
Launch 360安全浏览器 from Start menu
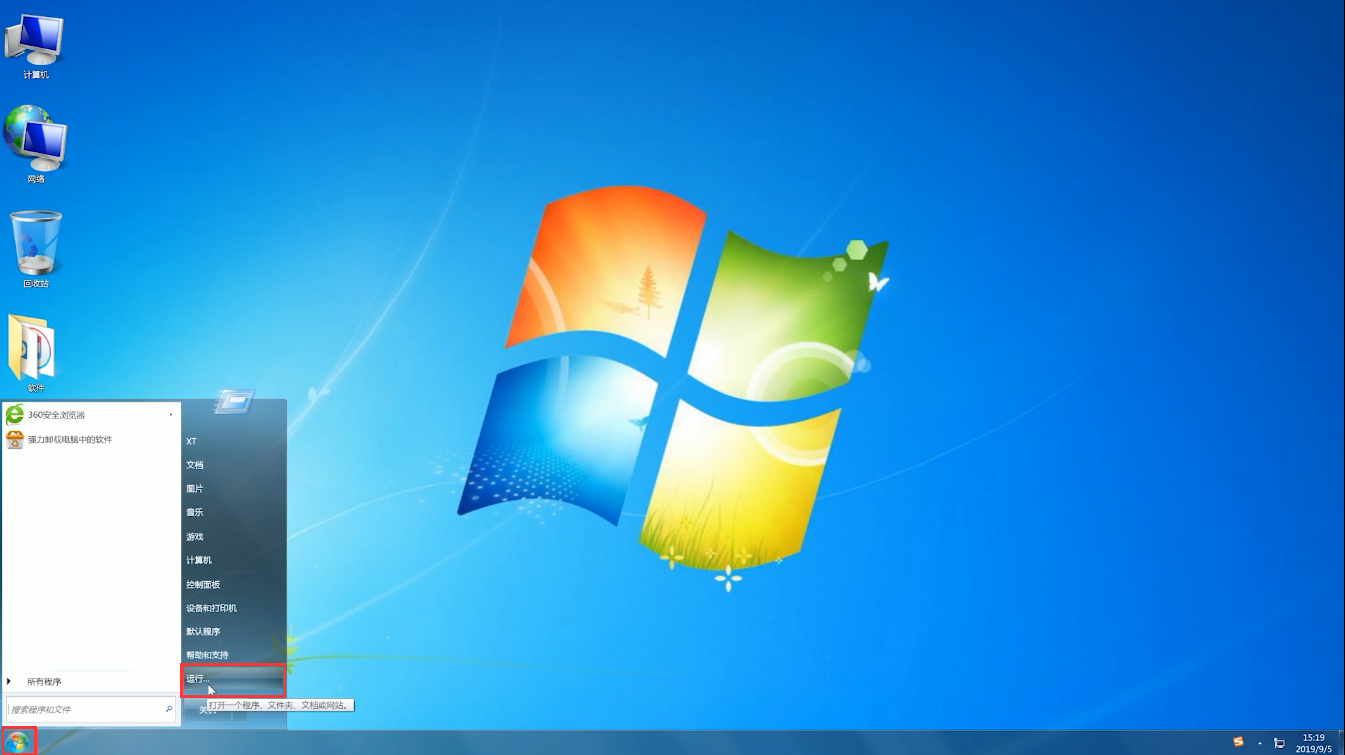[91, 415]
